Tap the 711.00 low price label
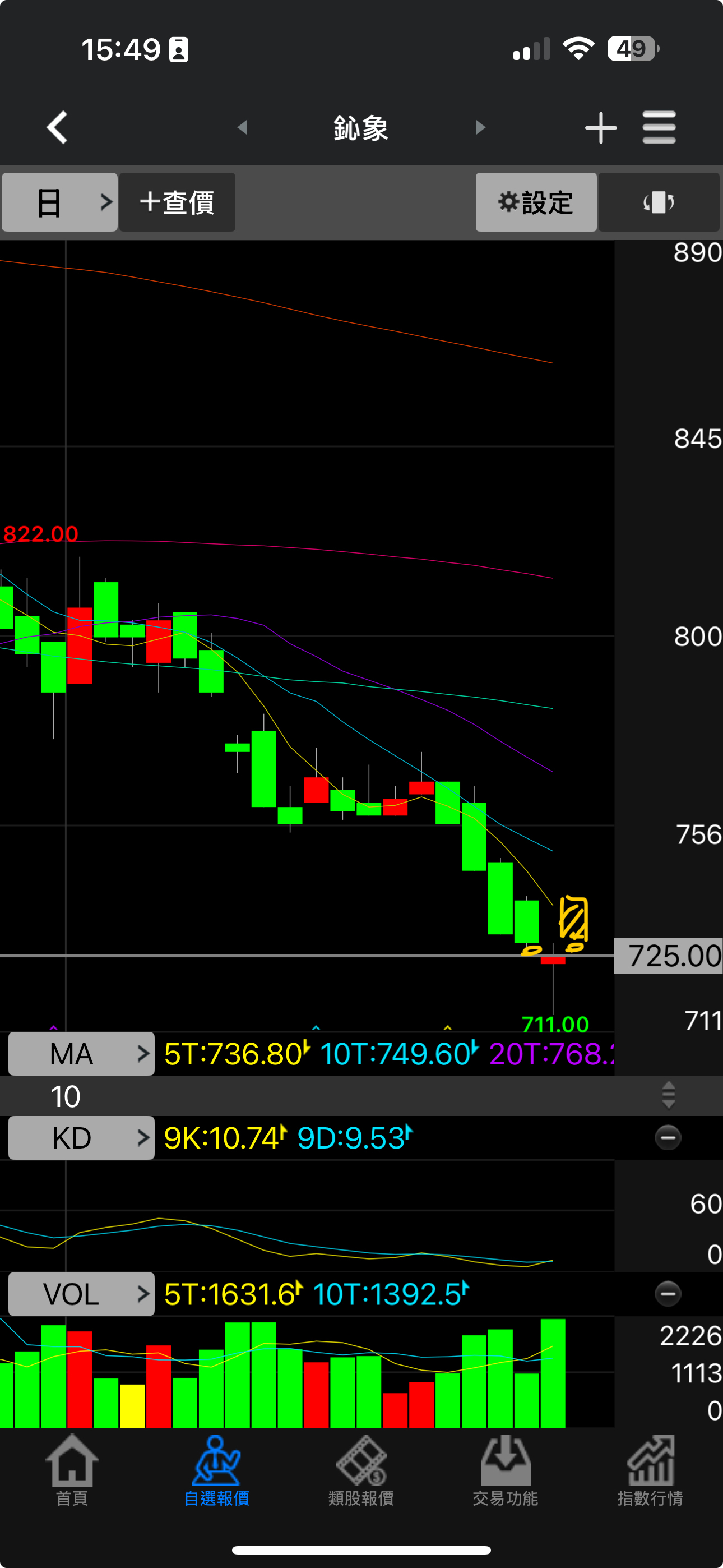 pos(555,1024)
